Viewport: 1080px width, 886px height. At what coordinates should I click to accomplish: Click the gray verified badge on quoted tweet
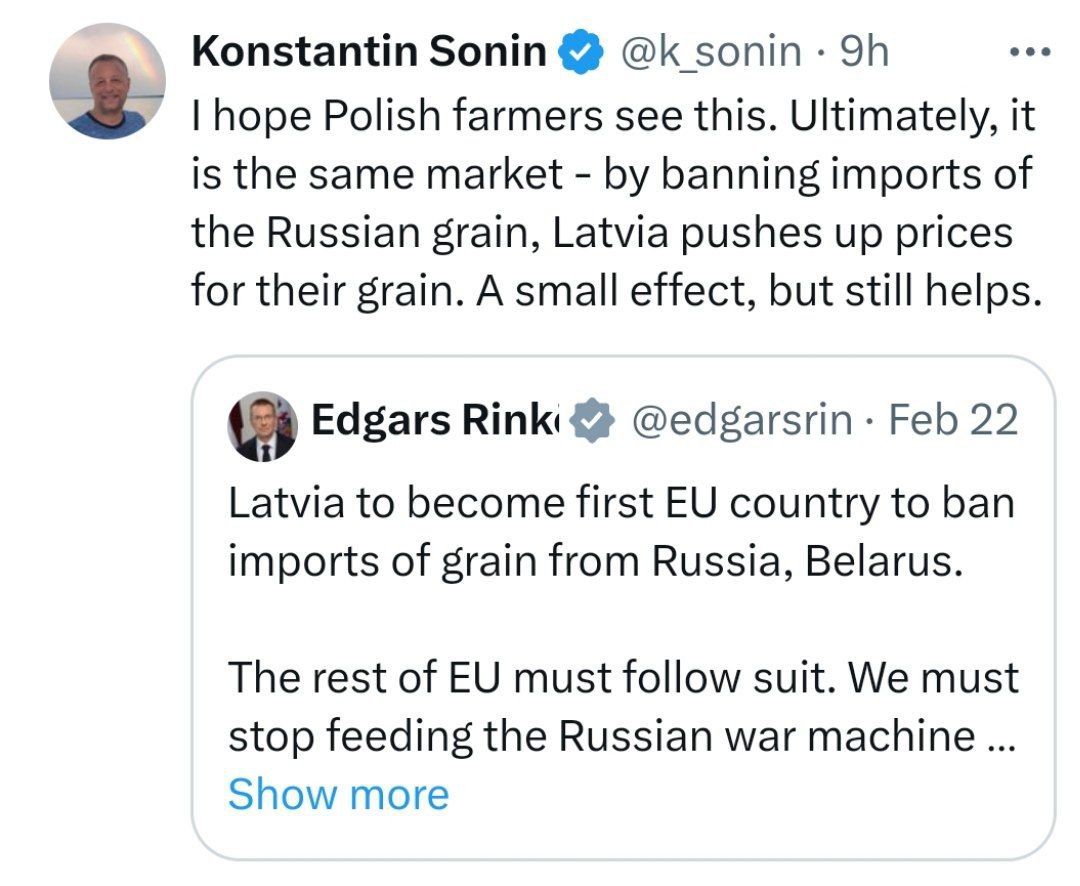coord(591,421)
